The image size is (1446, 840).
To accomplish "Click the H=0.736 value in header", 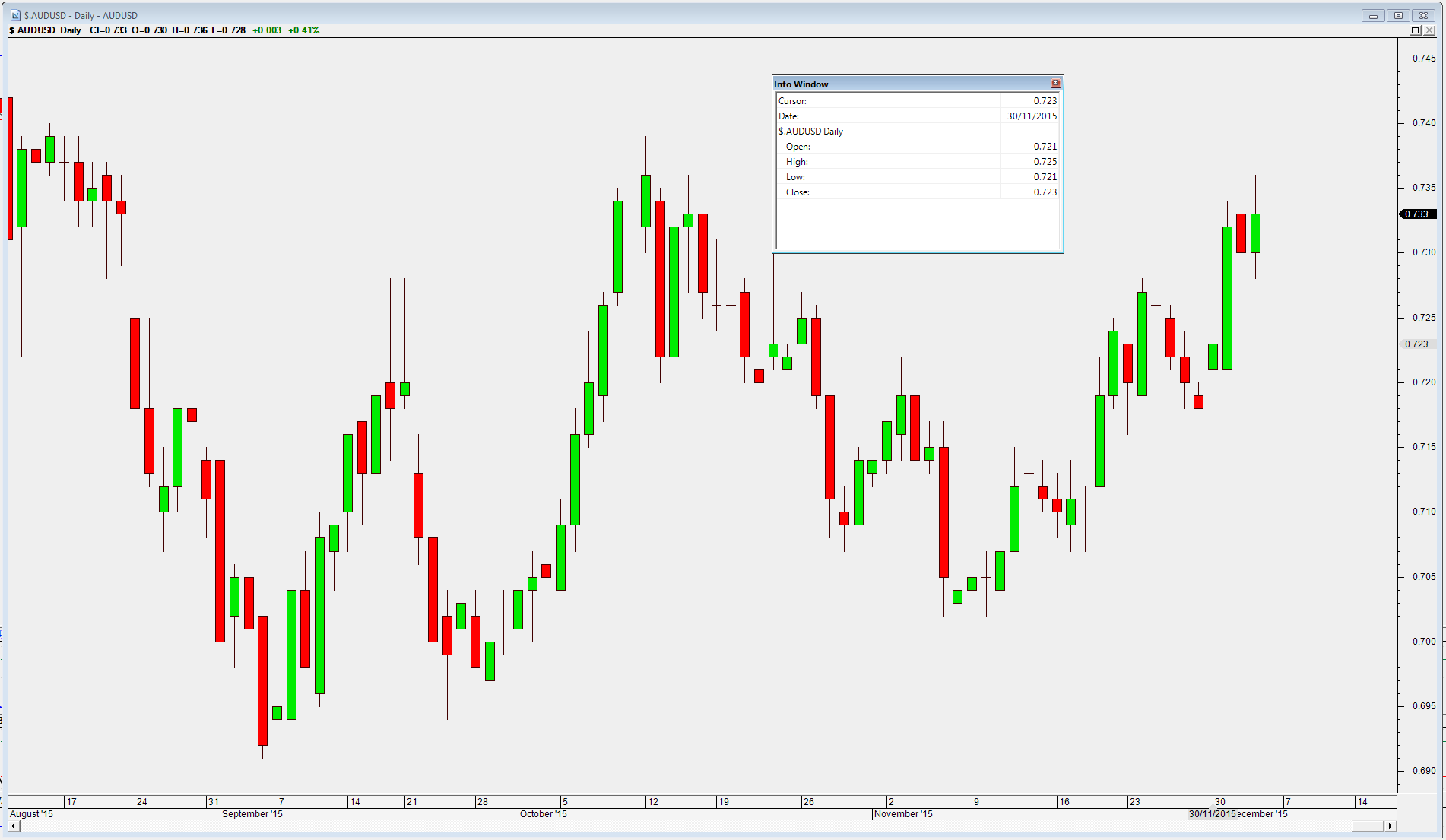I will click(189, 30).
